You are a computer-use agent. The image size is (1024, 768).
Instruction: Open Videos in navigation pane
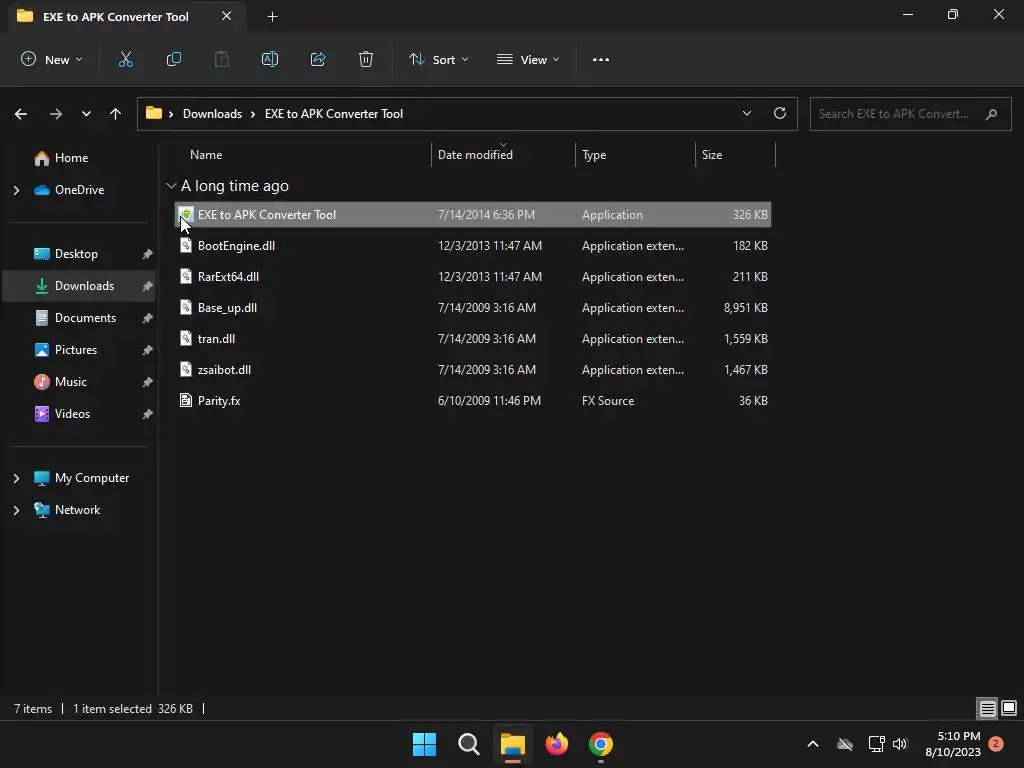[x=72, y=414]
